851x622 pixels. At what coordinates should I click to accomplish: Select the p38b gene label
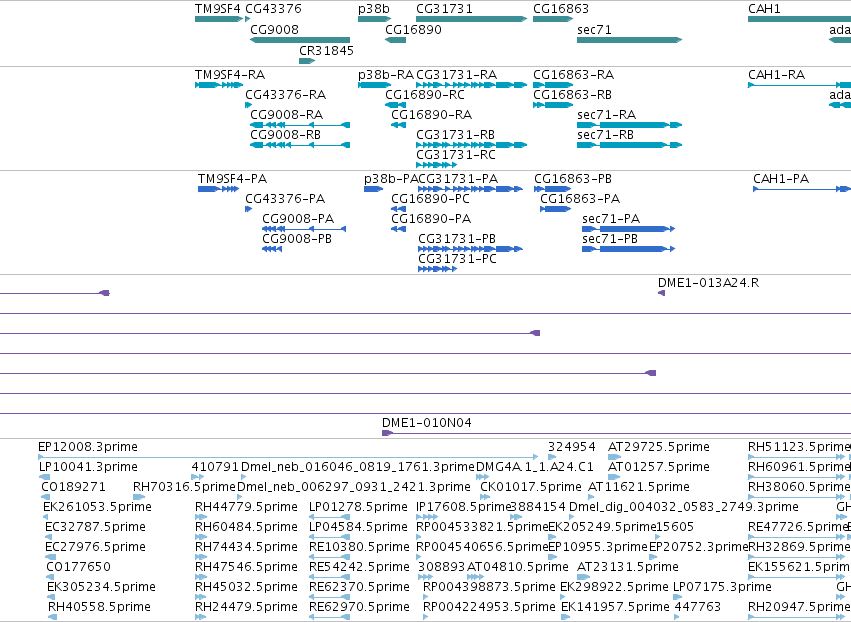(x=373, y=9)
